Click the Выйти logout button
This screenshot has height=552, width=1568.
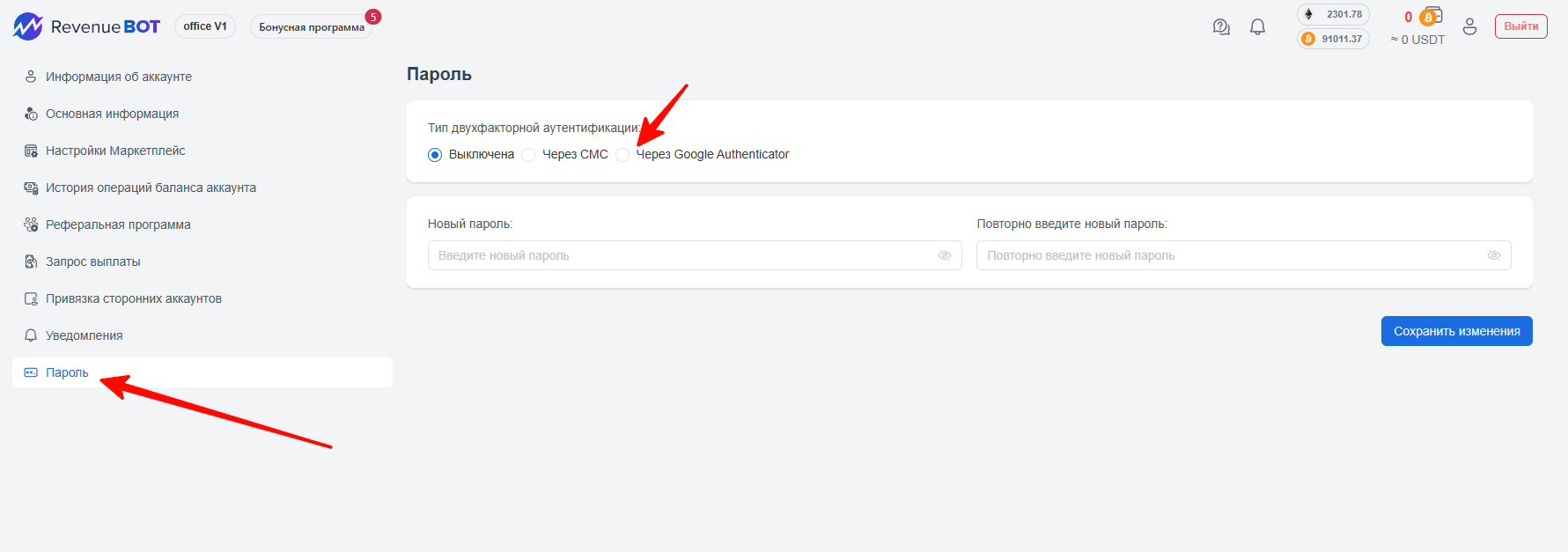(x=1520, y=26)
